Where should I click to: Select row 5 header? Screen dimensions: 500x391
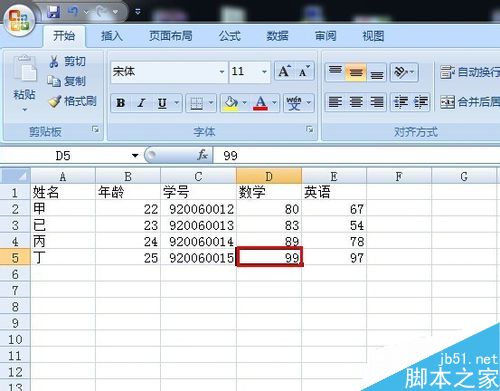pos(15,257)
